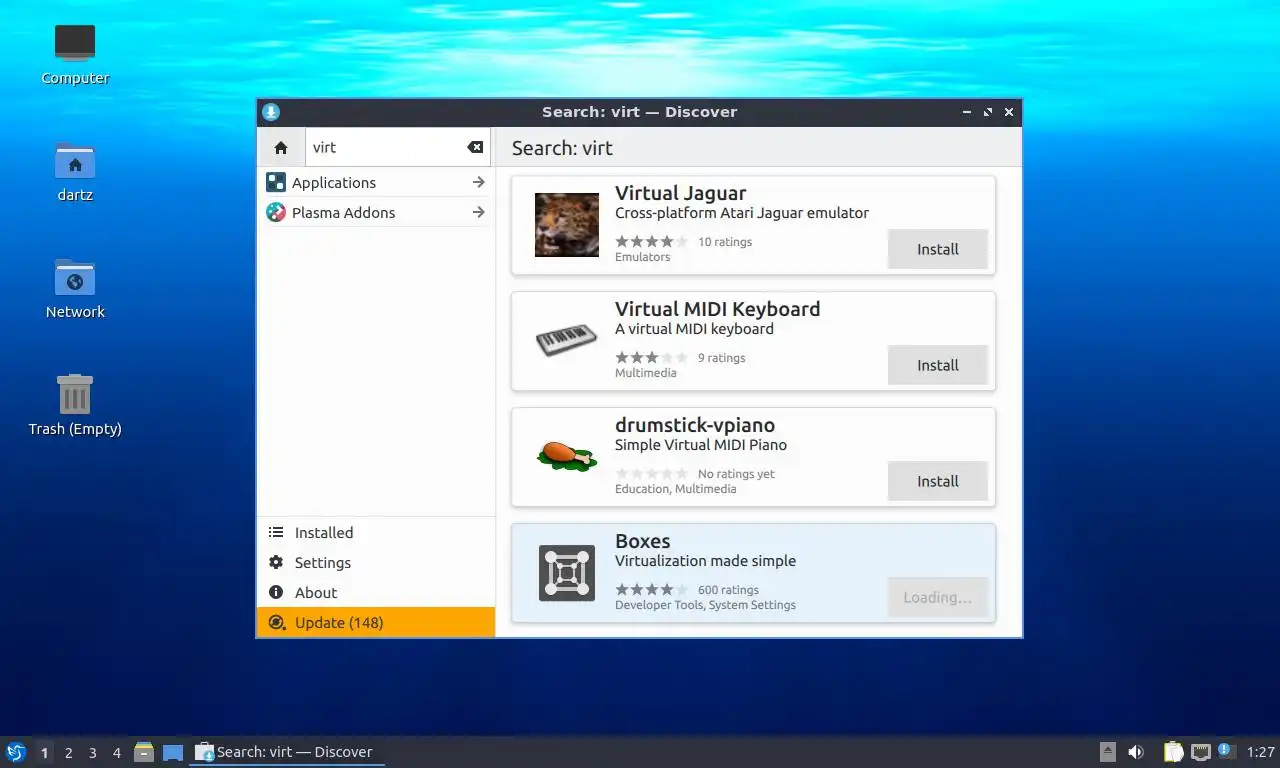This screenshot has height=768, width=1280.
Task: Click the Plasma Addons colorful icon
Action: [x=276, y=212]
